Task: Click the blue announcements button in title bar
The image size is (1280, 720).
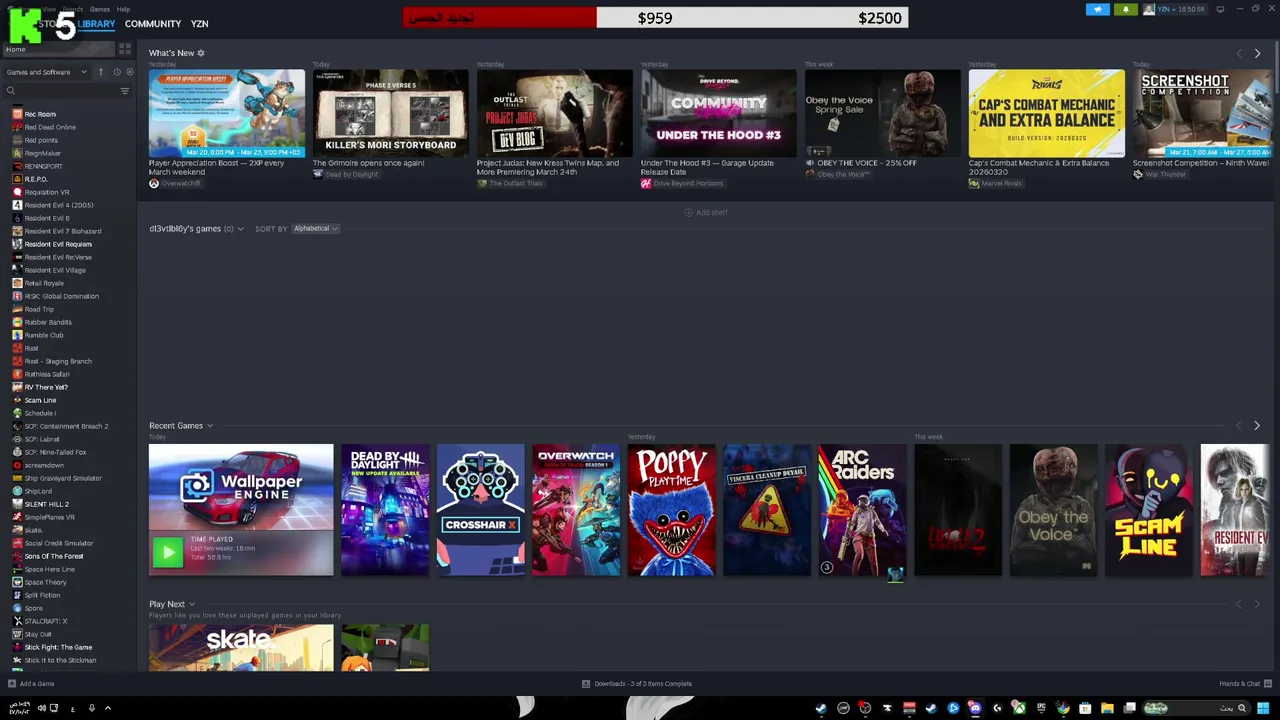Action: [1098, 9]
